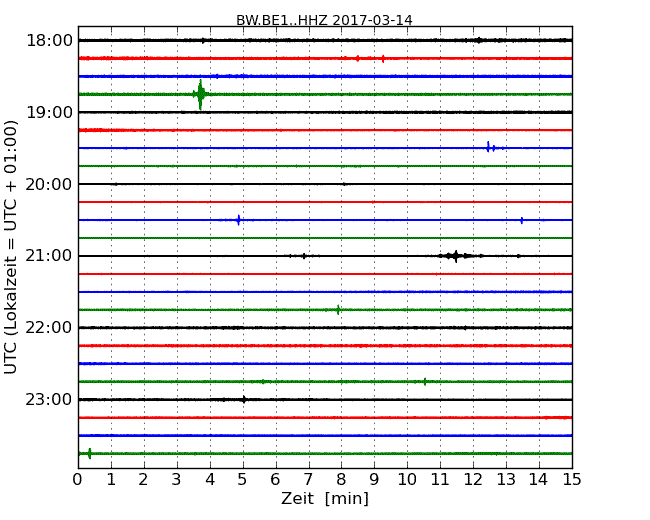650x520 pixels.
Task: Click the green spike at start of last trace
Action: 90,454
